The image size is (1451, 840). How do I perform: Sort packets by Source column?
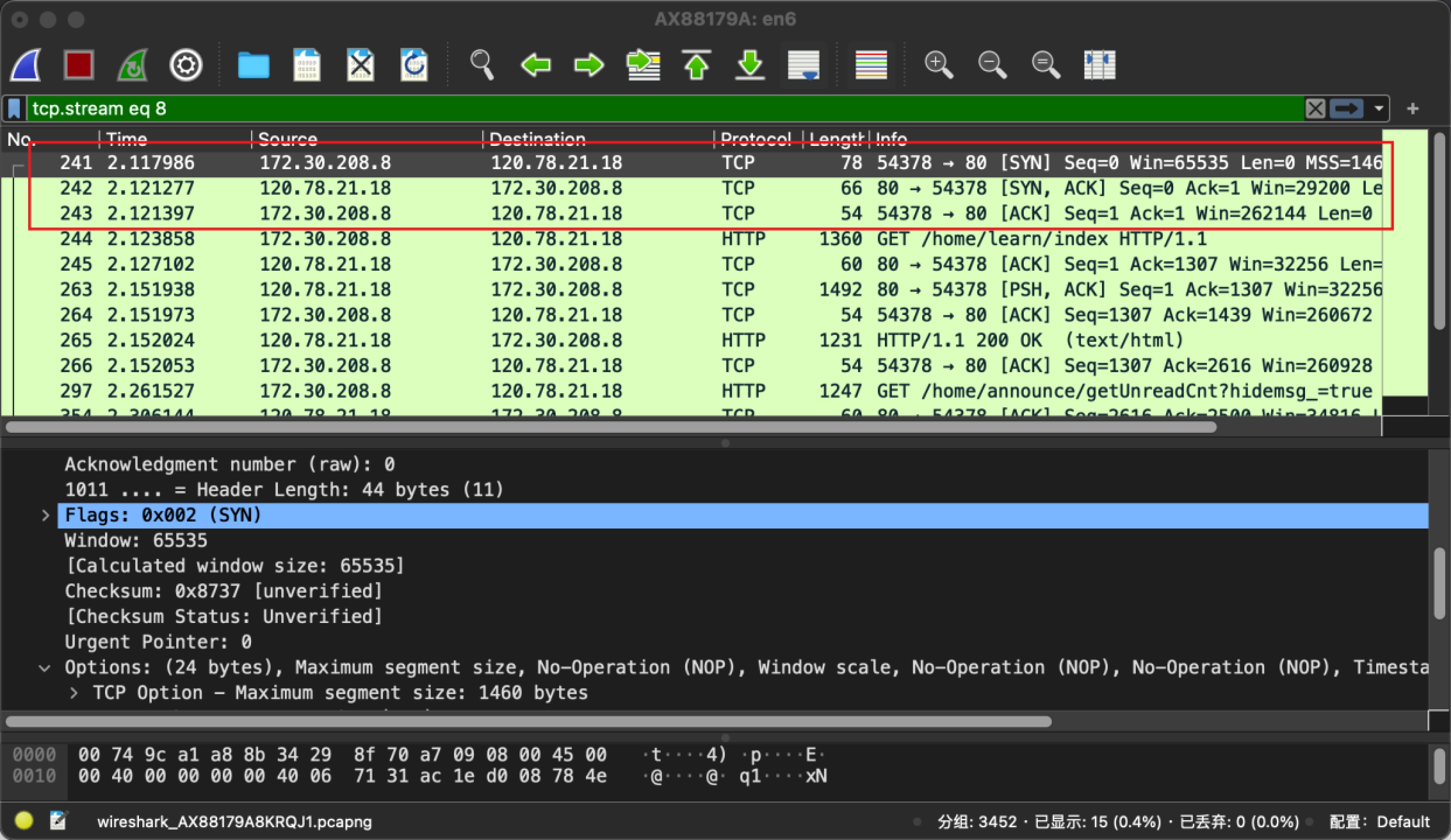tap(367, 139)
